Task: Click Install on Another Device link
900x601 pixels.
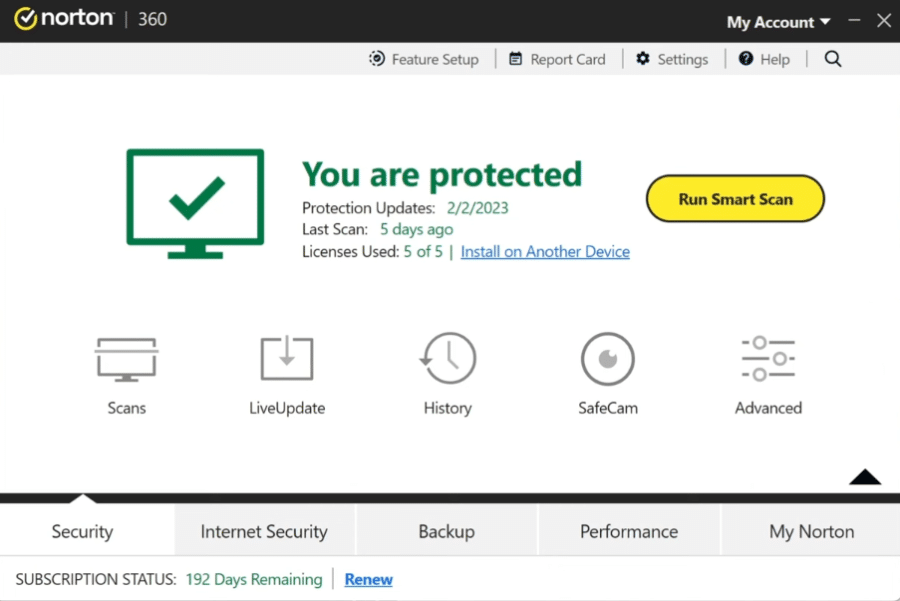Action: click(x=545, y=251)
